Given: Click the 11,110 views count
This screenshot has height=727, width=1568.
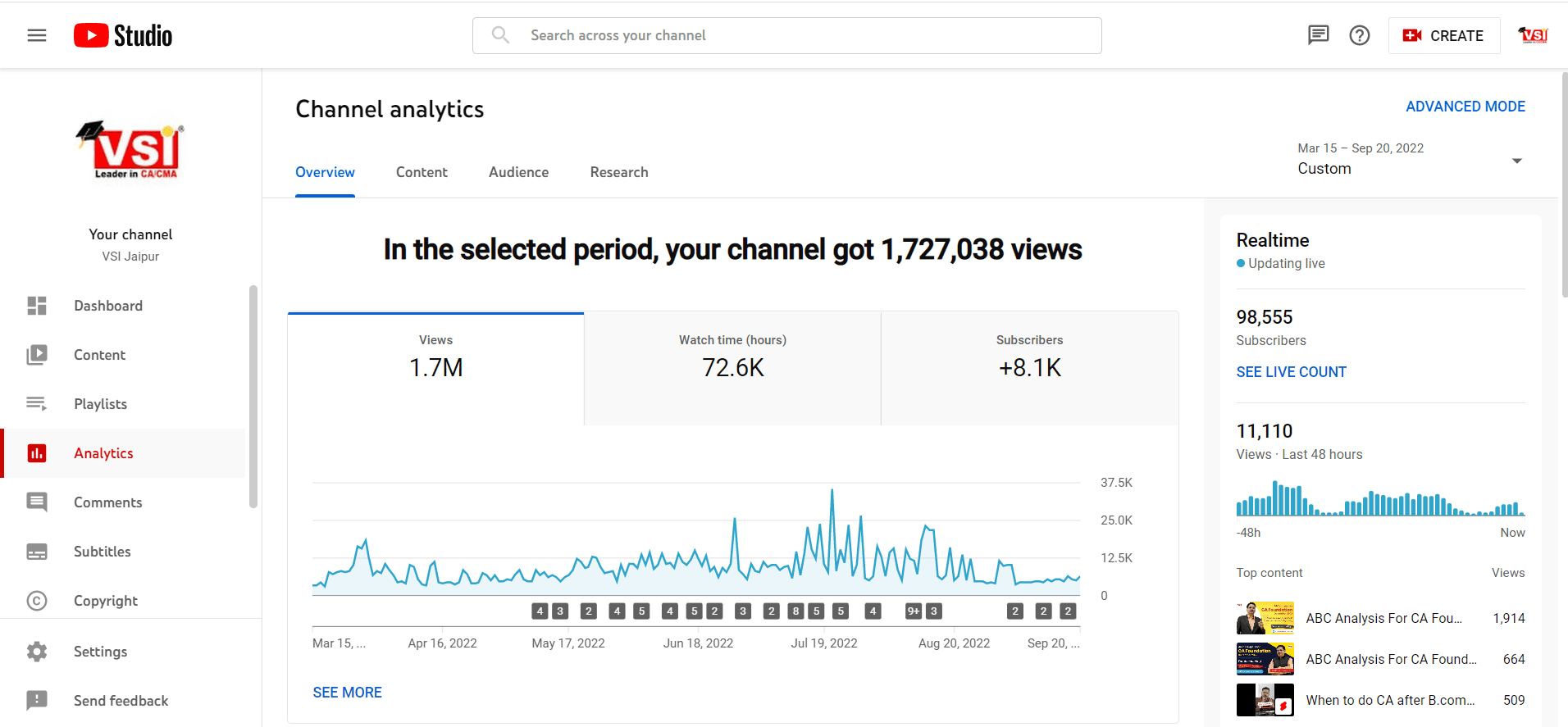Looking at the screenshot, I should 1264,431.
